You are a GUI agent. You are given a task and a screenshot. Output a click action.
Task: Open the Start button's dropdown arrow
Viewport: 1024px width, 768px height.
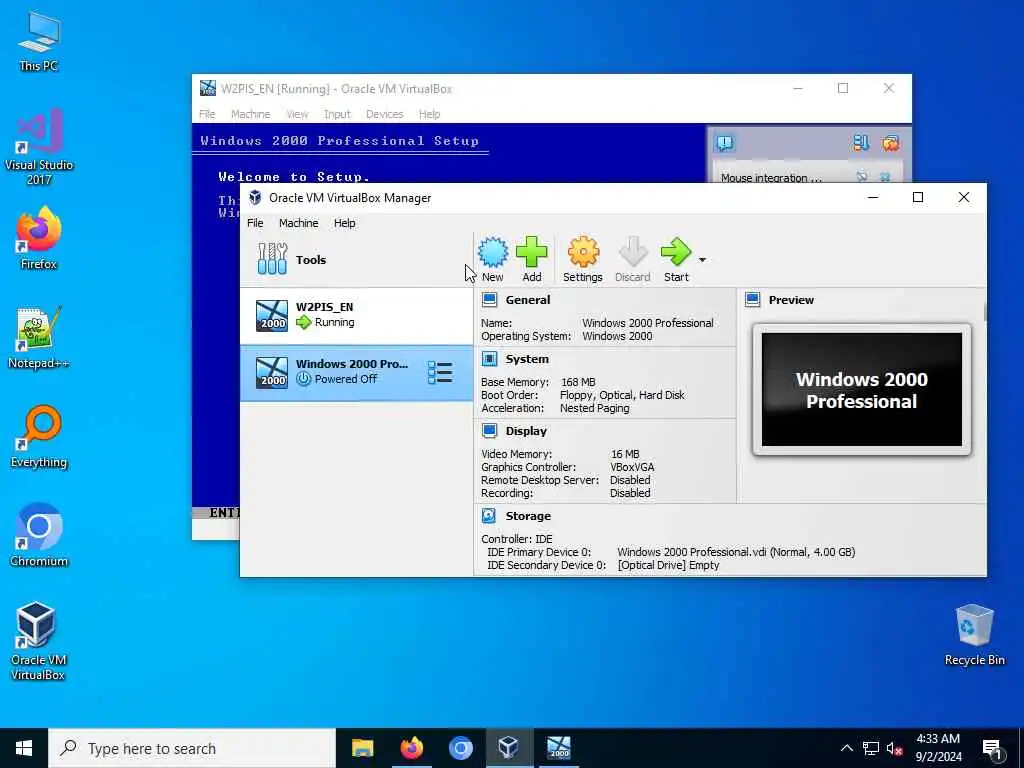pos(702,260)
